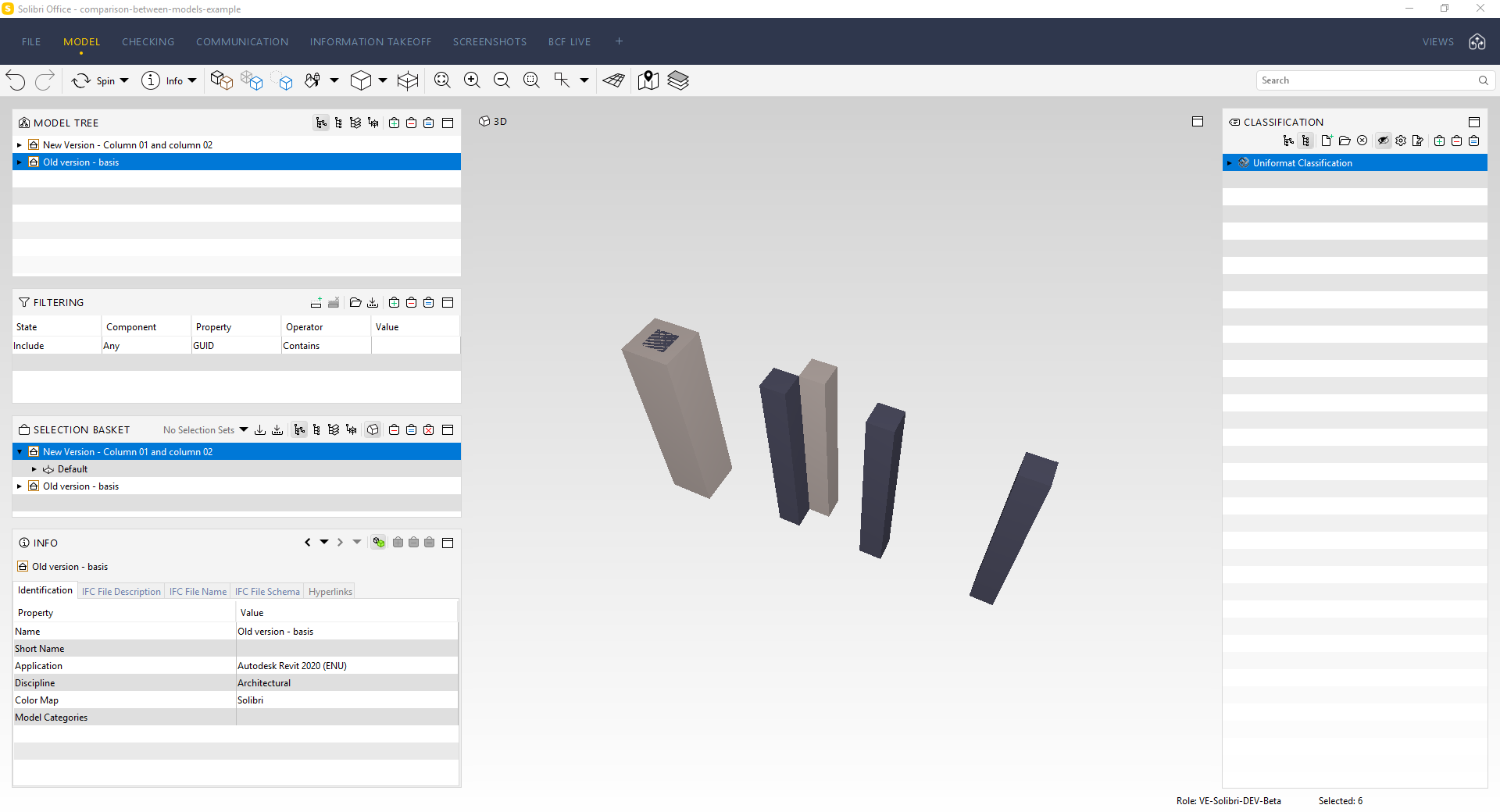1500x812 pixels.
Task: Add a new layout tab with plus
Action: pyautogui.click(x=619, y=41)
